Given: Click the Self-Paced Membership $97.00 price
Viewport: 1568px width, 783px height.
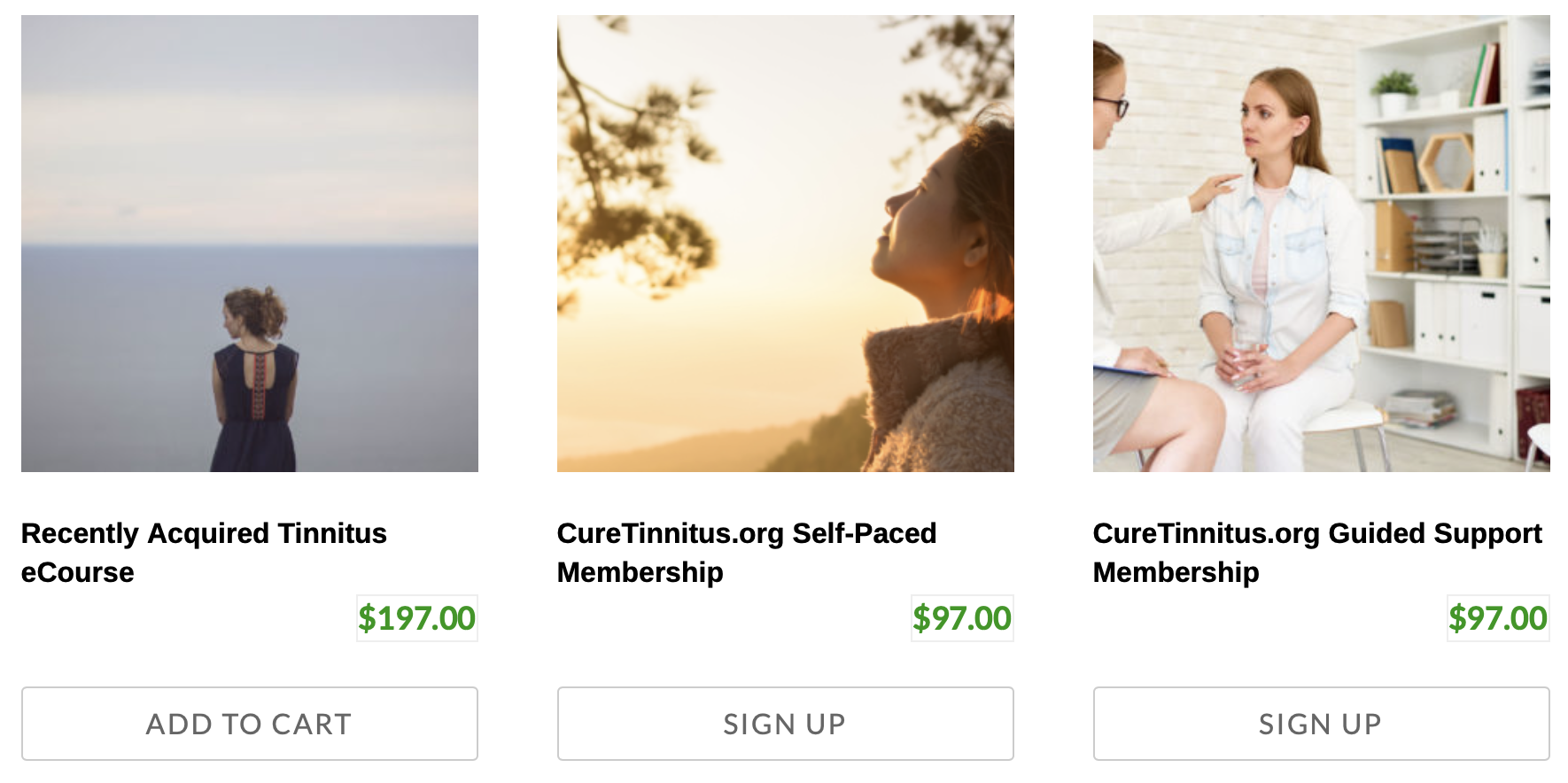Looking at the screenshot, I should coord(962,618).
